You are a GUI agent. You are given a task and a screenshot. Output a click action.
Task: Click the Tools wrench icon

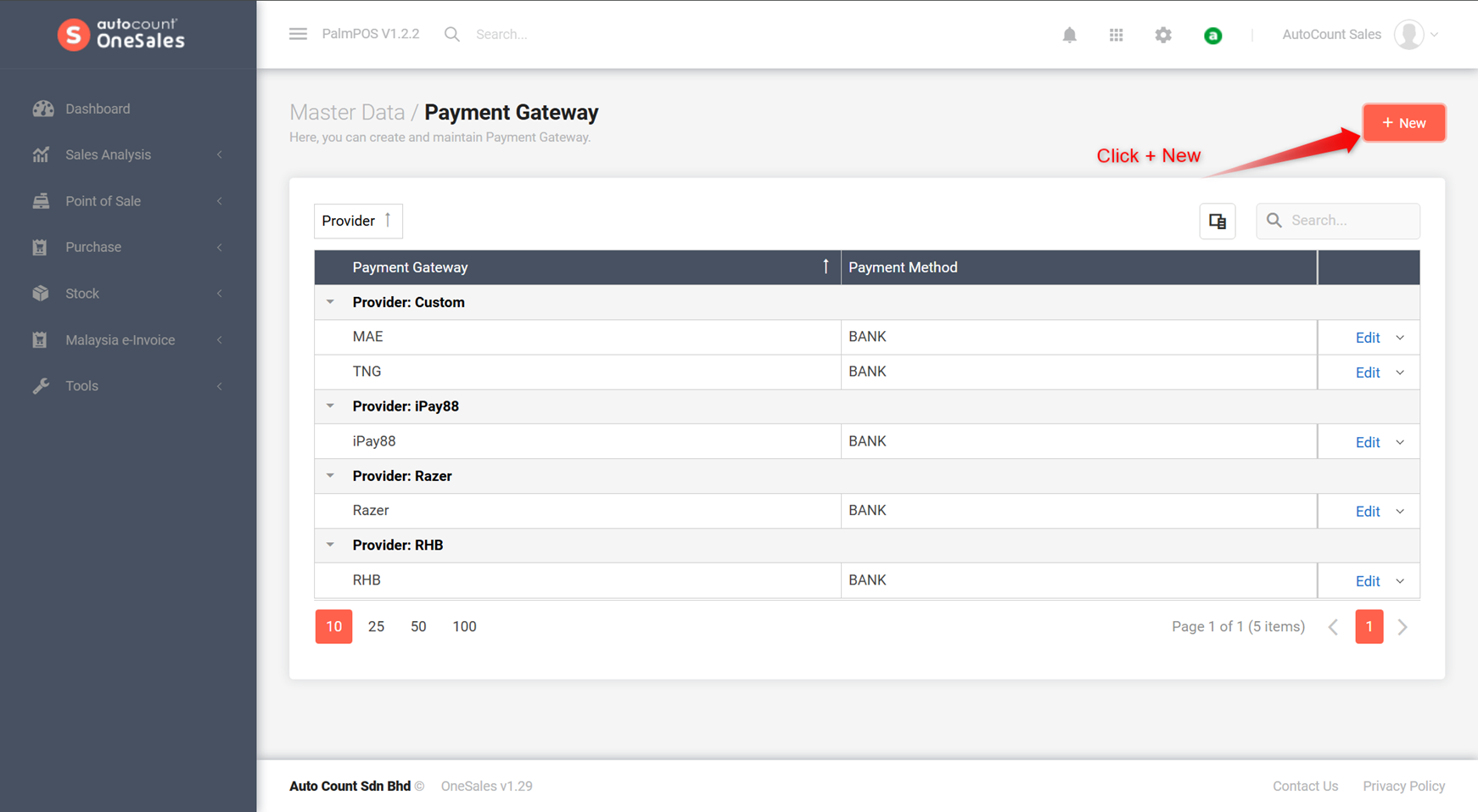[41, 386]
